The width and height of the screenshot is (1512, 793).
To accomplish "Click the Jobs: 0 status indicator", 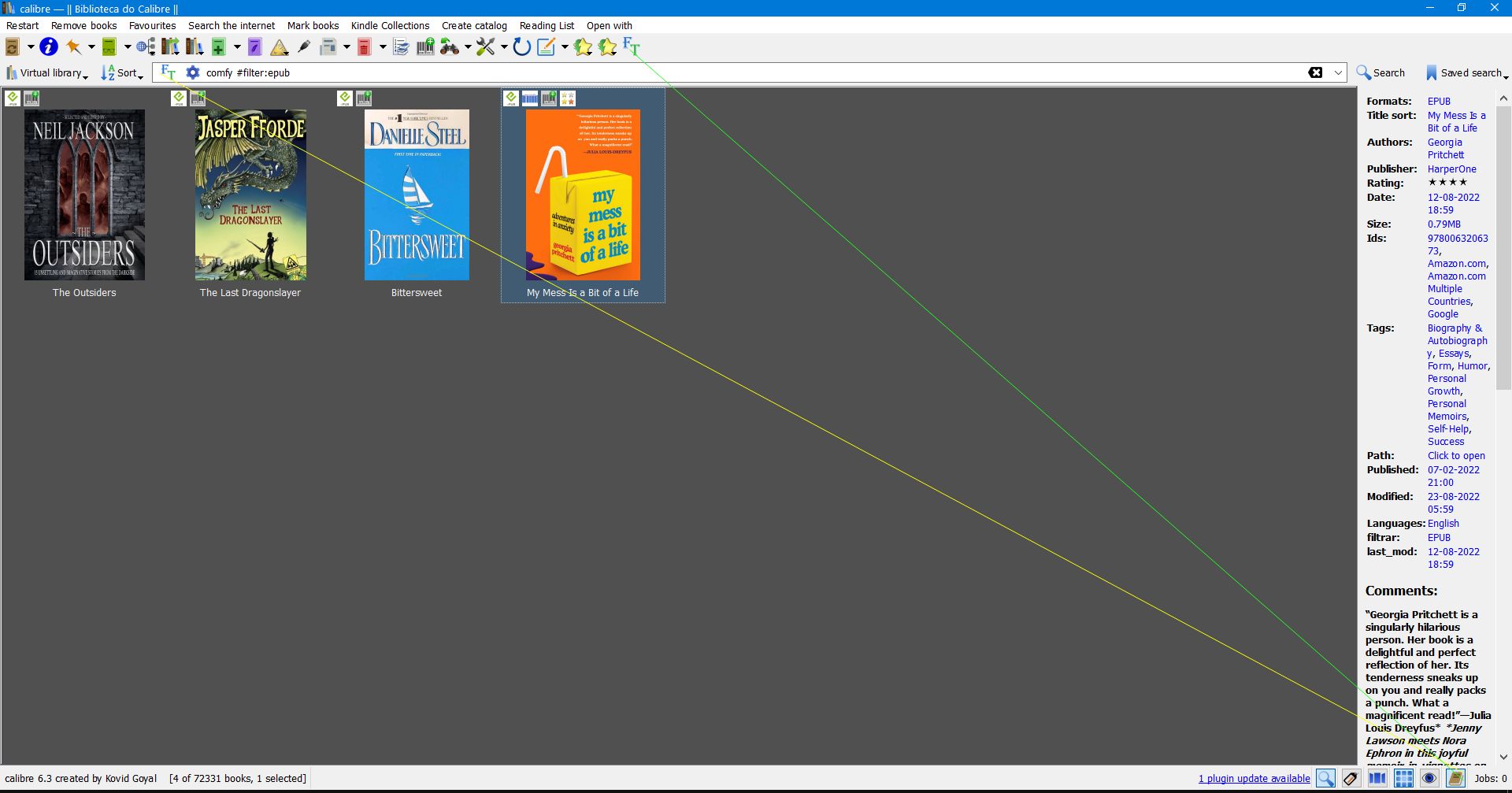I will [x=1490, y=778].
